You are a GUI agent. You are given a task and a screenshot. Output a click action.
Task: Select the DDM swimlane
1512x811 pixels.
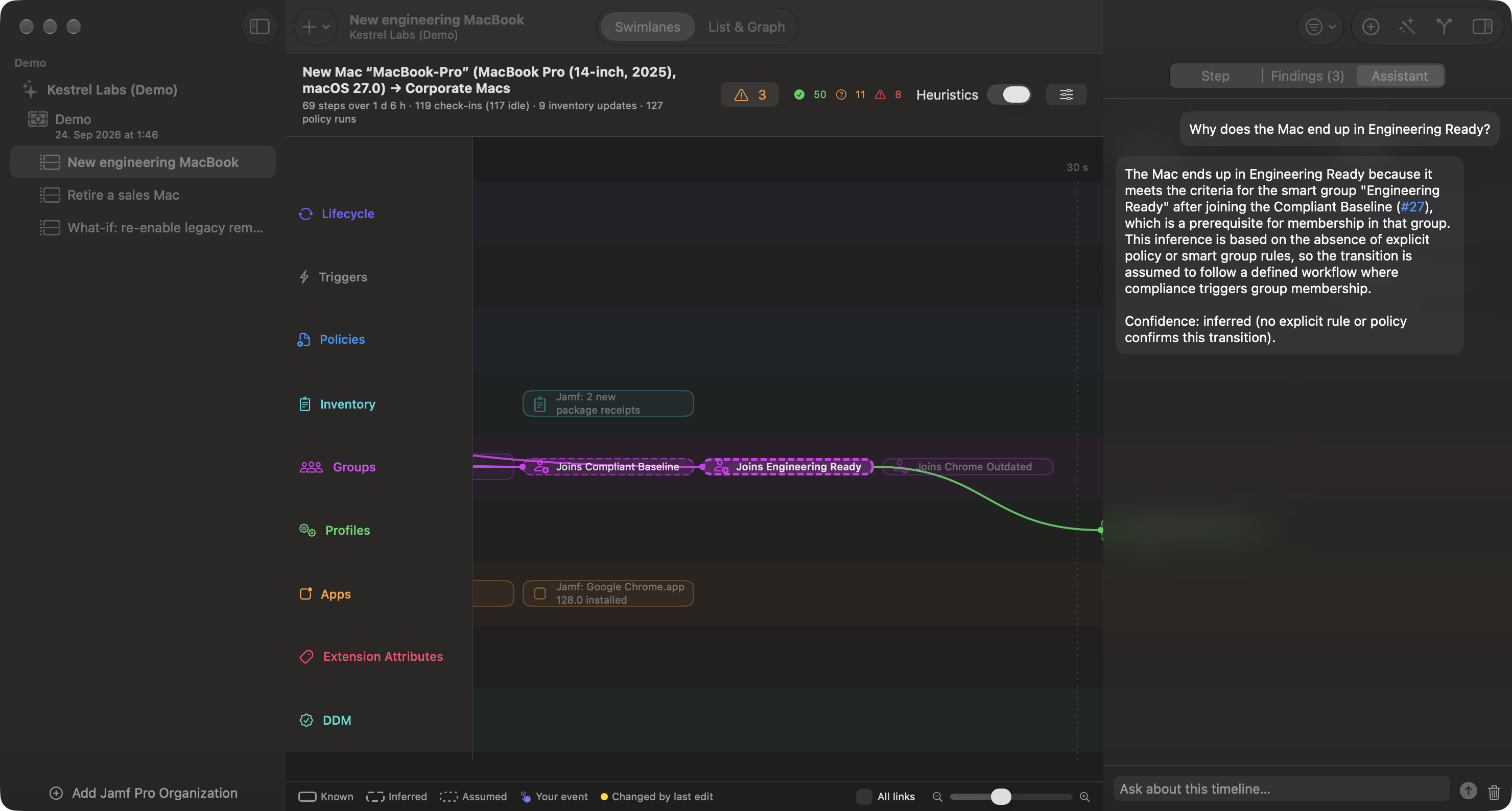(325, 720)
